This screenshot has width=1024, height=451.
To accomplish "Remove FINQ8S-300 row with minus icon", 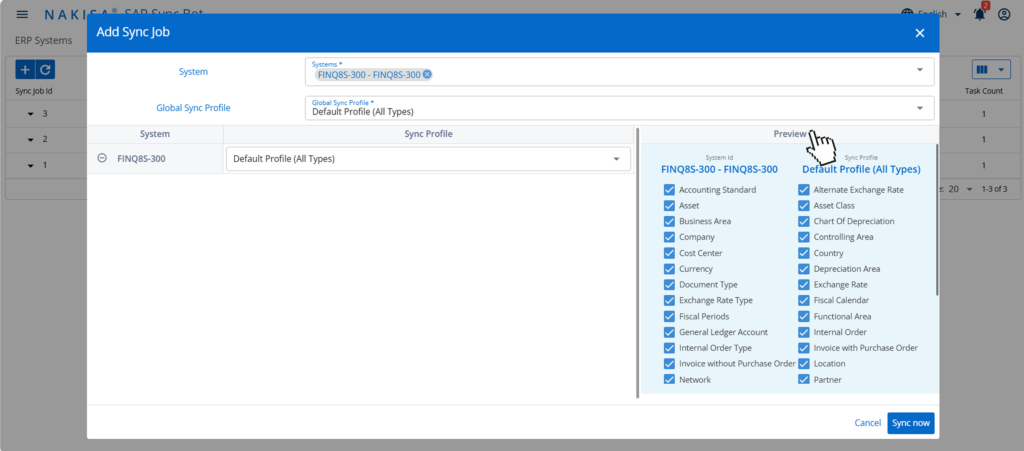I will click(x=102, y=158).
